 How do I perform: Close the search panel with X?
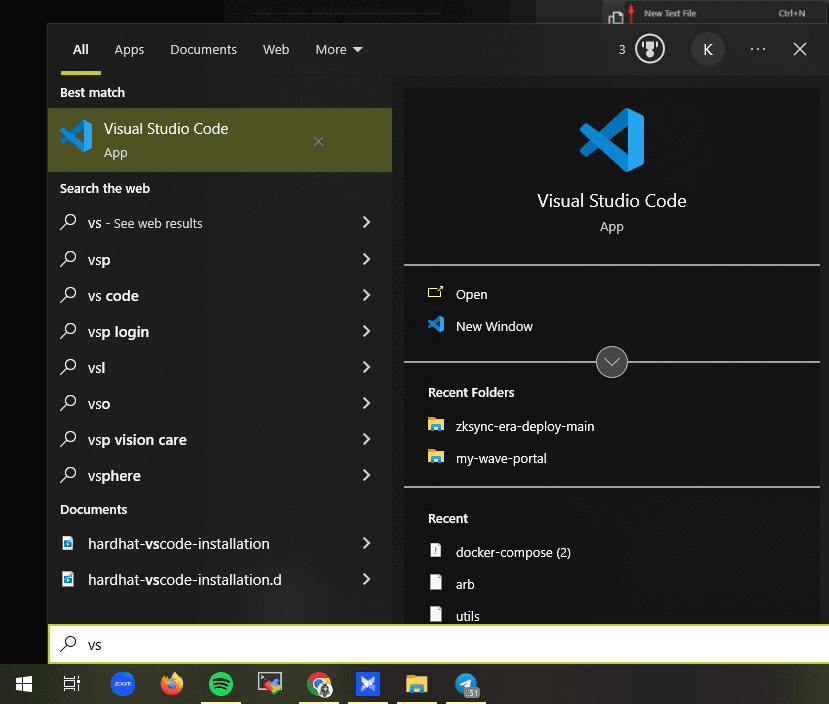[800, 49]
